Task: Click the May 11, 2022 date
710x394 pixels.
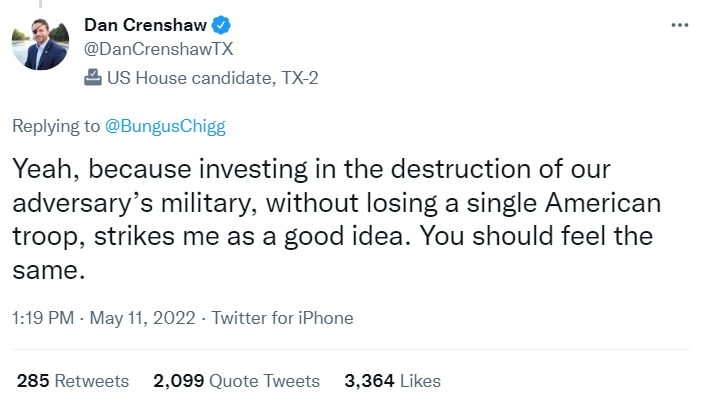Action: pyautogui.click(x=143, y=318)
